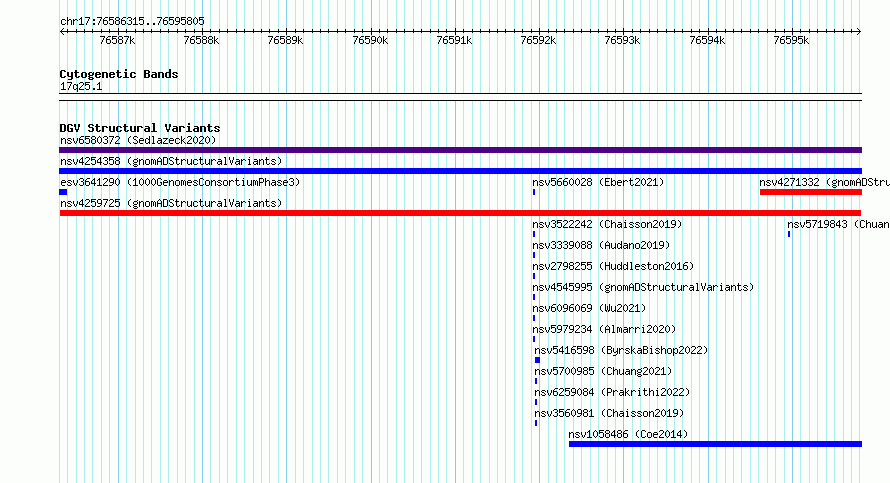
Task: Select the red nsv4271332 variant bar
Action: pyautogui.click(x=811, y=192)
